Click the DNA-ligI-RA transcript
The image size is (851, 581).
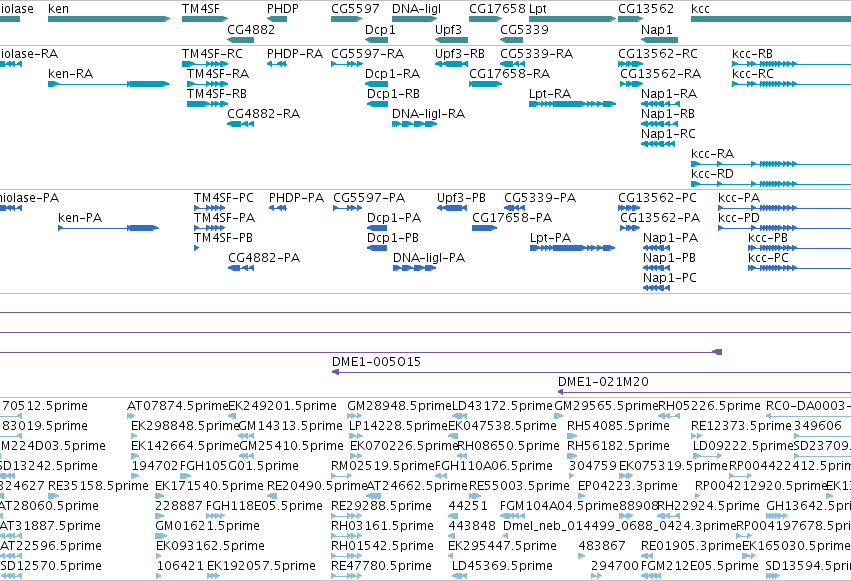tap(414, 124)
